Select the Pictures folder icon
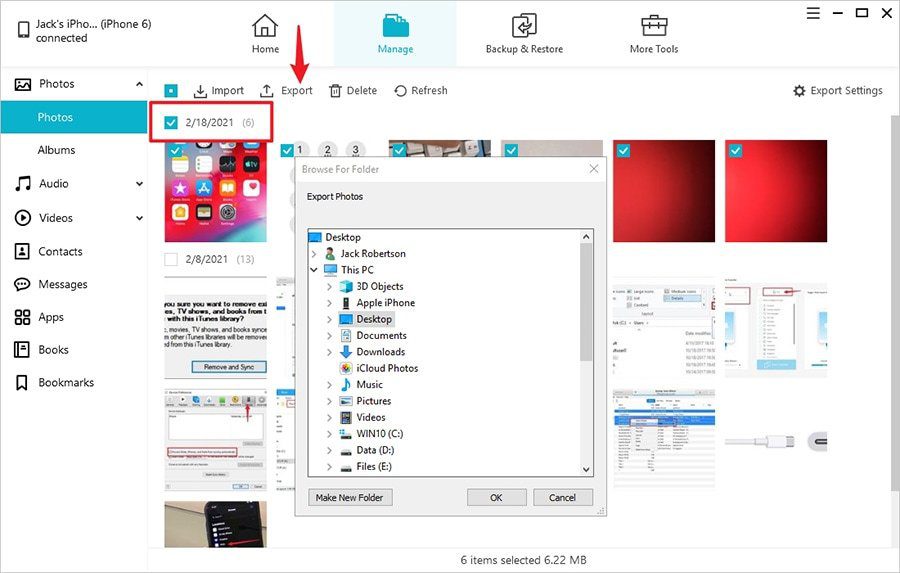900x573 pixels. pyautogui.click(x=346, y=401)
